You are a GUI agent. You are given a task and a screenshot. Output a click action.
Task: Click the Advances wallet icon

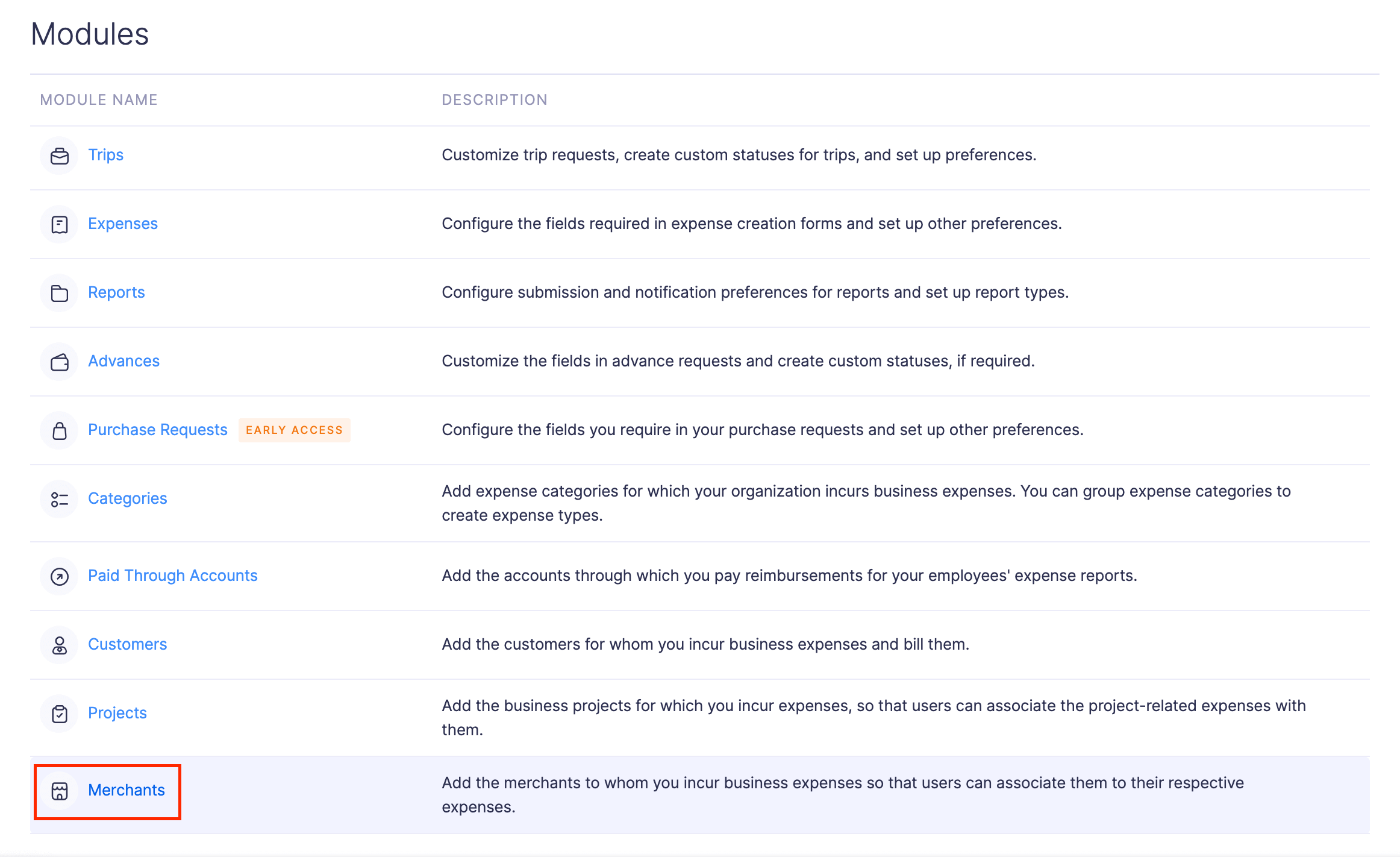(x=59, y=362)
